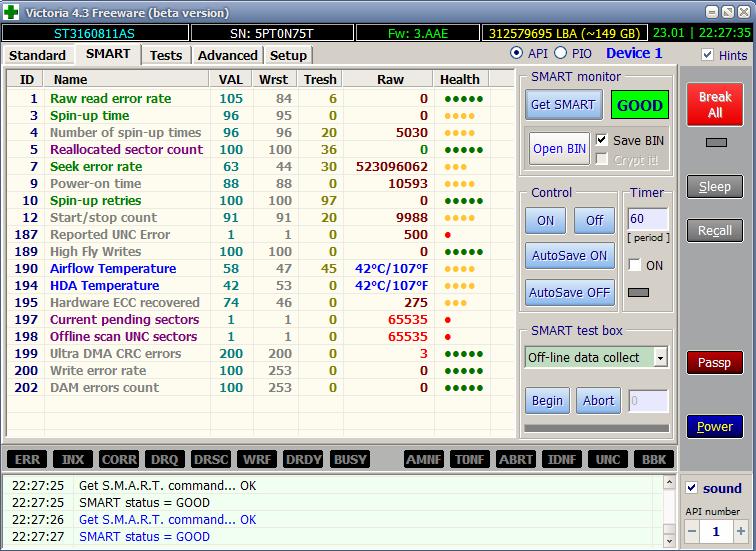Go to the Setup tab
The width and height of the screenshot is (756, 551).
click(288, 55)
